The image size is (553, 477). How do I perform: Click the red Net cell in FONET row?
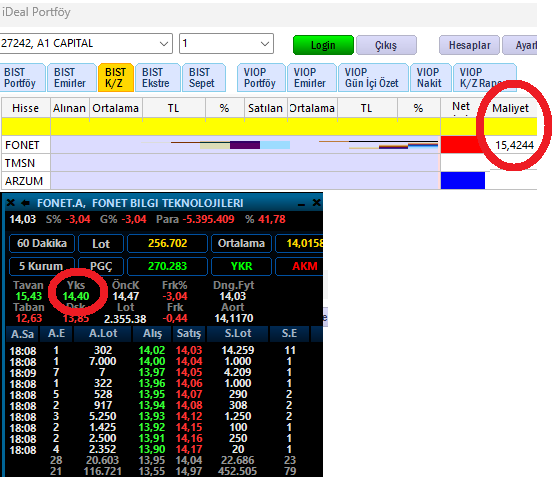[x=462, y=145]
